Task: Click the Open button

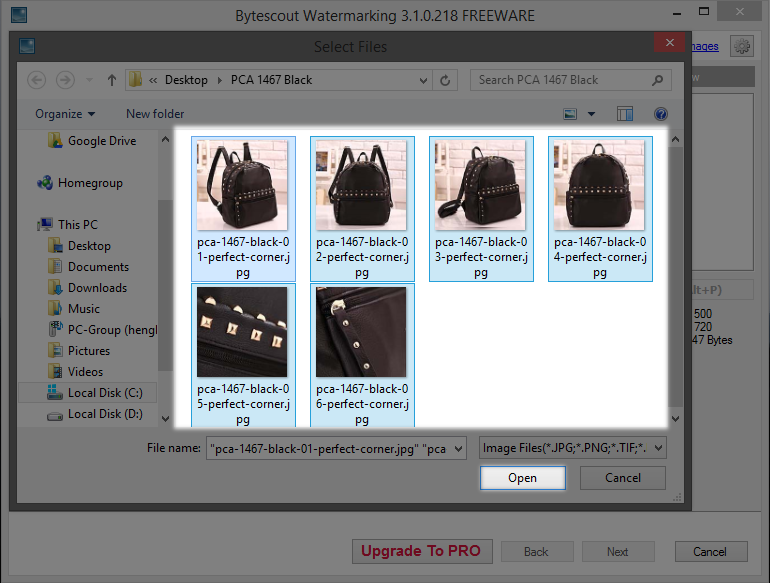Action: pyautogui.click(x=522, y=478)
